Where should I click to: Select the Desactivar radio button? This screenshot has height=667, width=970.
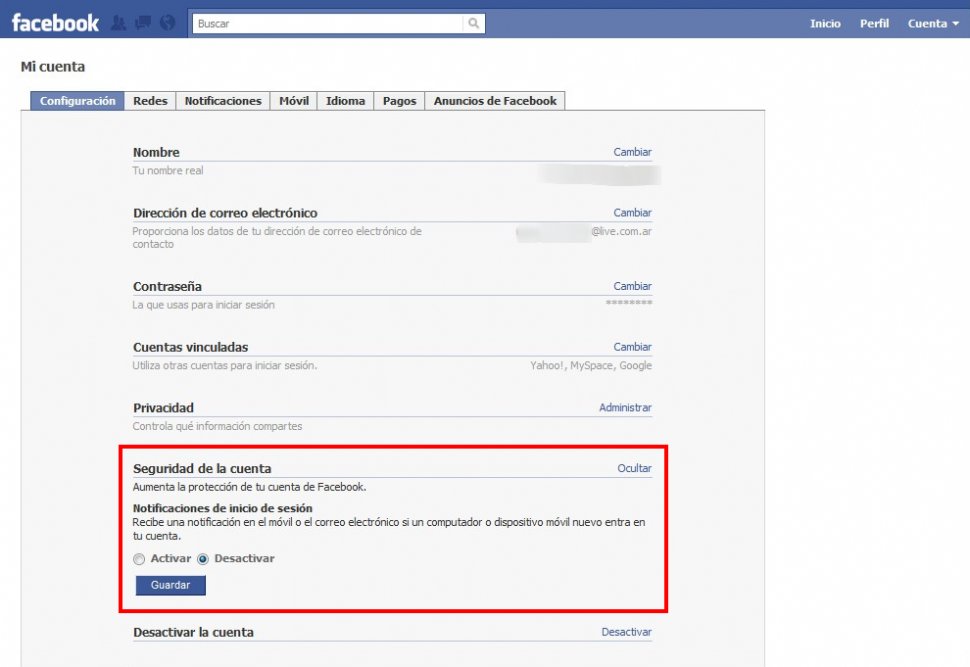tap(203, 559)
